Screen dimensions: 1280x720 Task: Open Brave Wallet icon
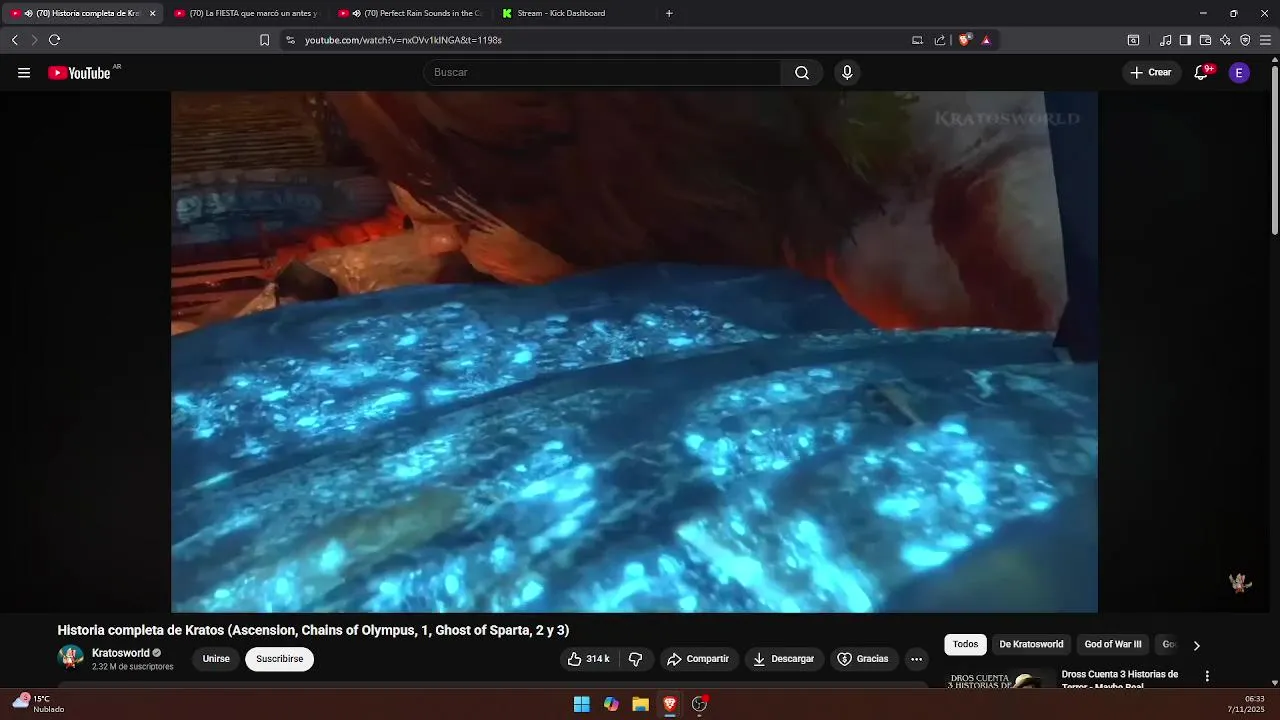[x=1205, y=40]
